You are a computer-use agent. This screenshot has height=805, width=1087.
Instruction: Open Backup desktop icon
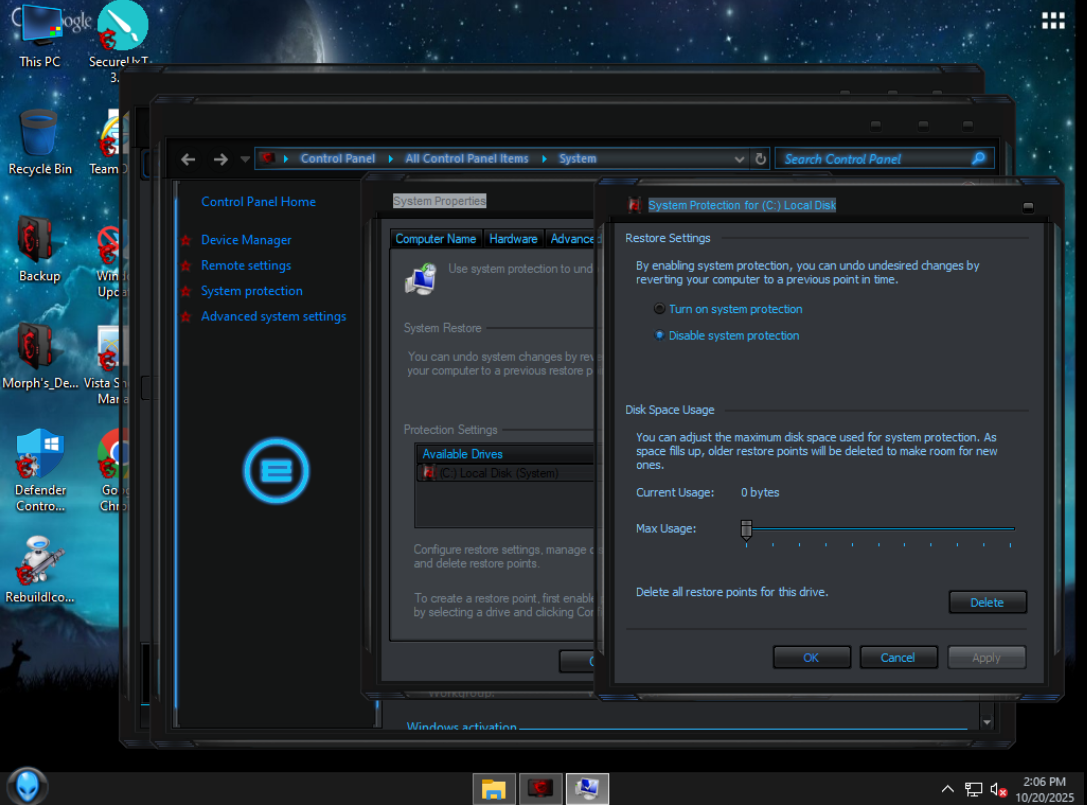39,250
